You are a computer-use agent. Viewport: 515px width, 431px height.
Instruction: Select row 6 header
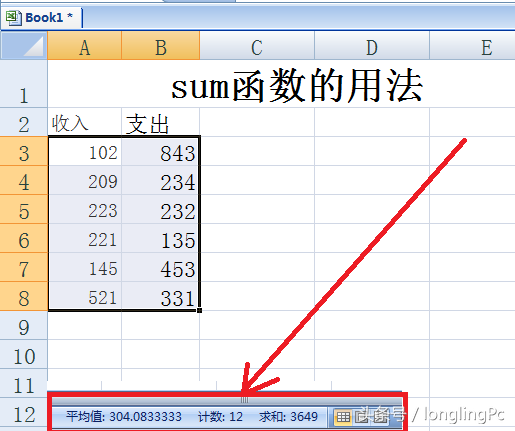click(24, 238)
